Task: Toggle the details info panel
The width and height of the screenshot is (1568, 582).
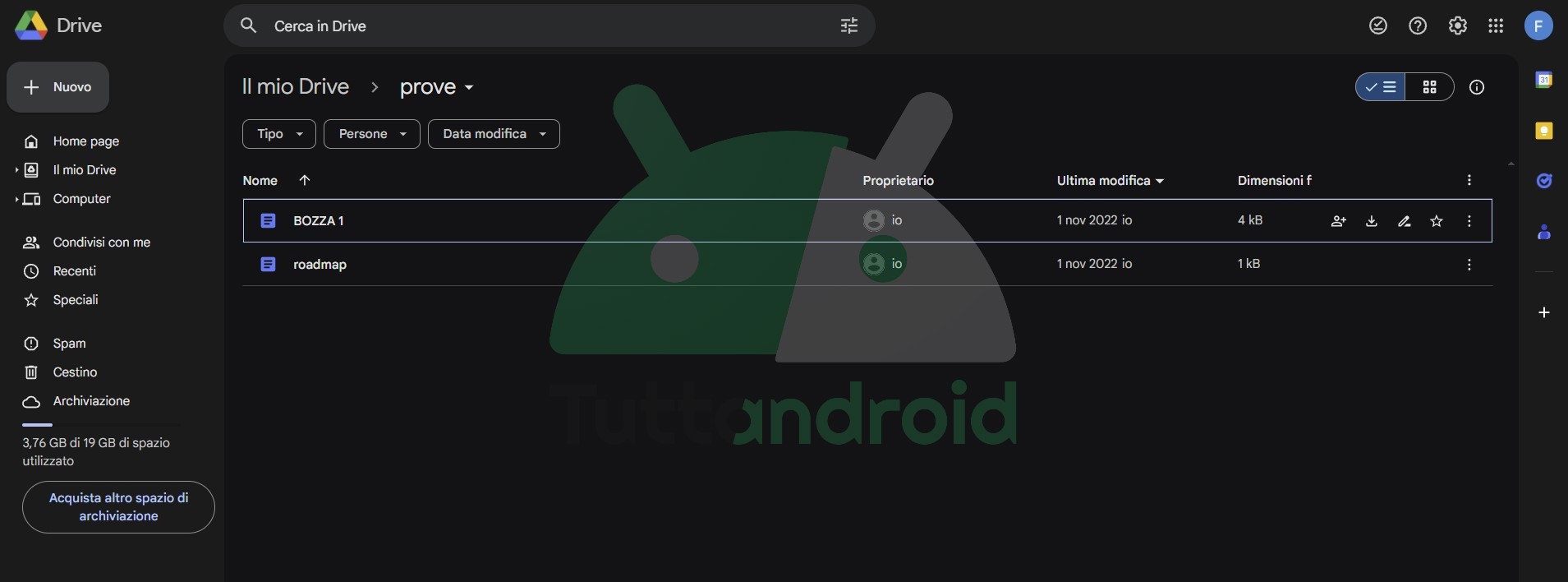Action: coord(1476,87)
